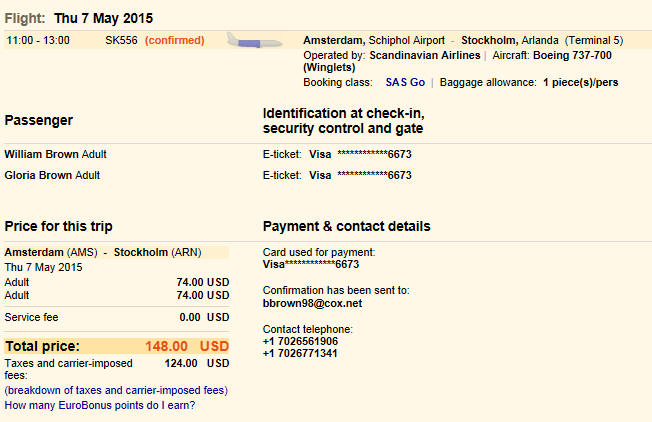
Task: Open the SAS Go booking class link
Action: pyautogui.click(x=405, y=82)
